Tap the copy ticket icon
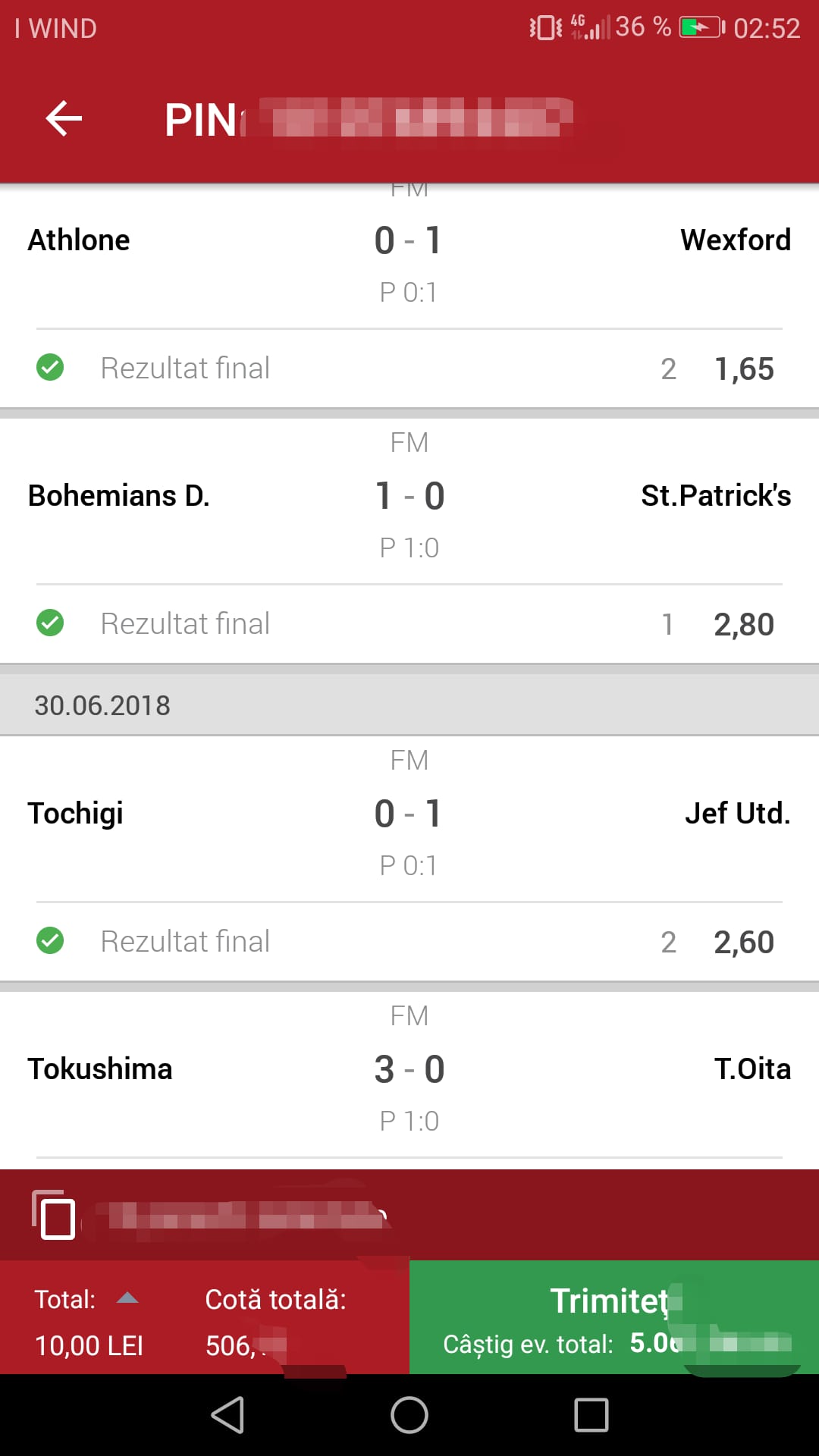Image resolution: width=819 pixels, height=1456 pixels. pyautogui.click(x=53, y=1215)
